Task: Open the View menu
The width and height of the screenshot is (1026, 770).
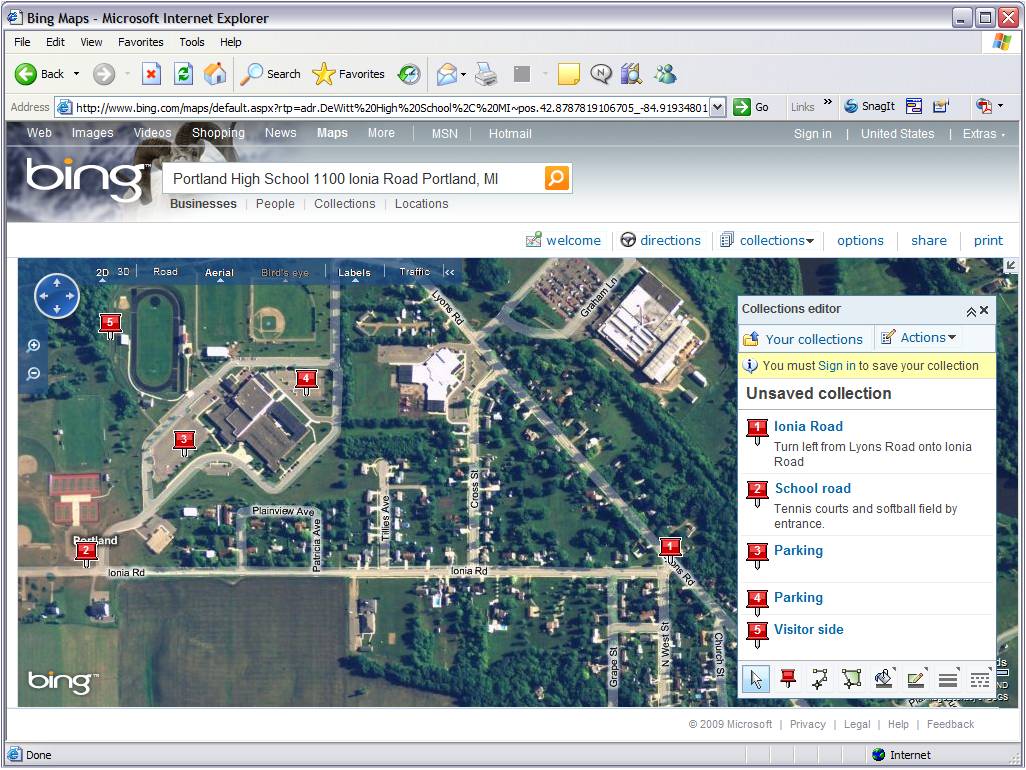Action: pyautogui.click(x=91, y=42)
